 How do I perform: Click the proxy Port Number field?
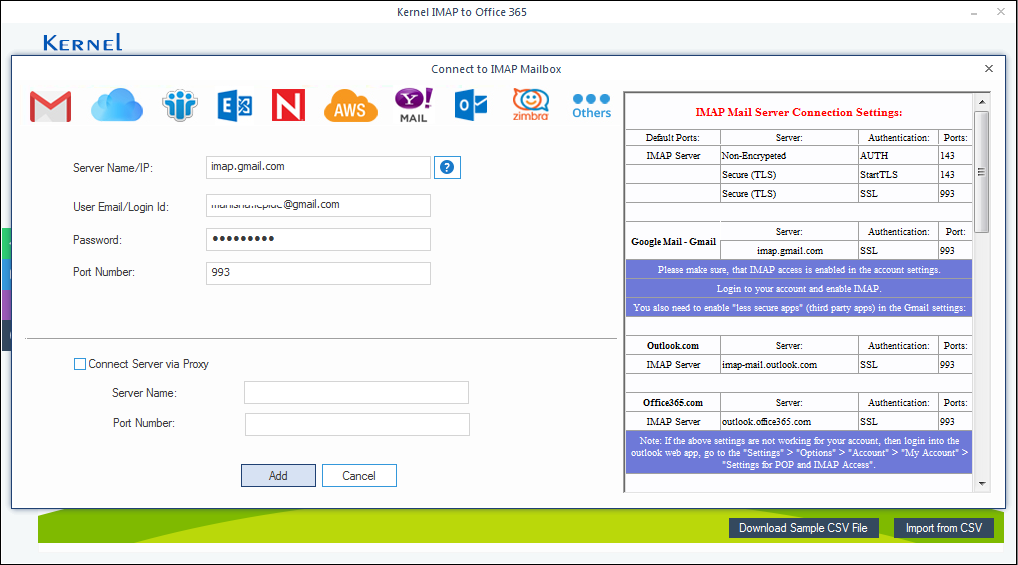point(357,424)
